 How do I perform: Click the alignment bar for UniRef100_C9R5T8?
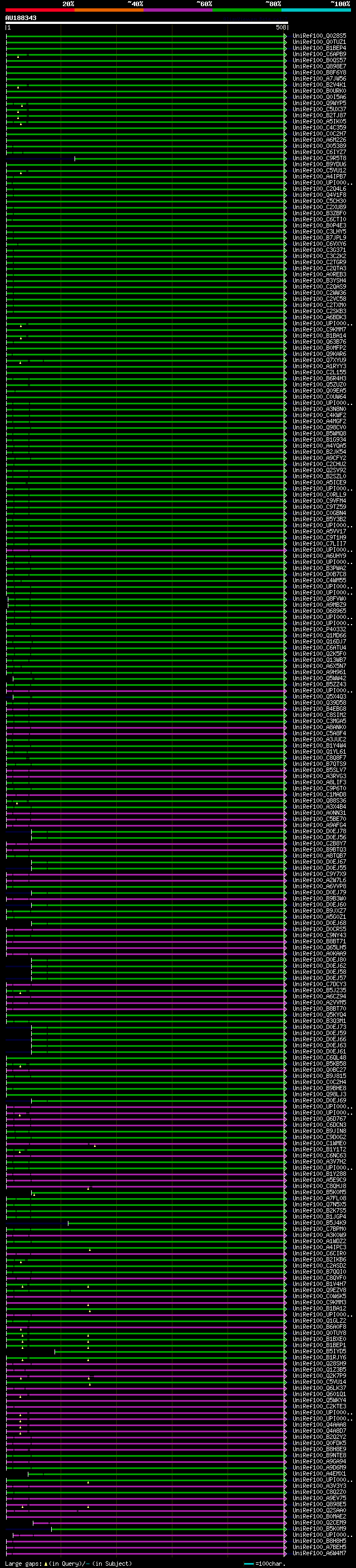[x=180, y=159]
